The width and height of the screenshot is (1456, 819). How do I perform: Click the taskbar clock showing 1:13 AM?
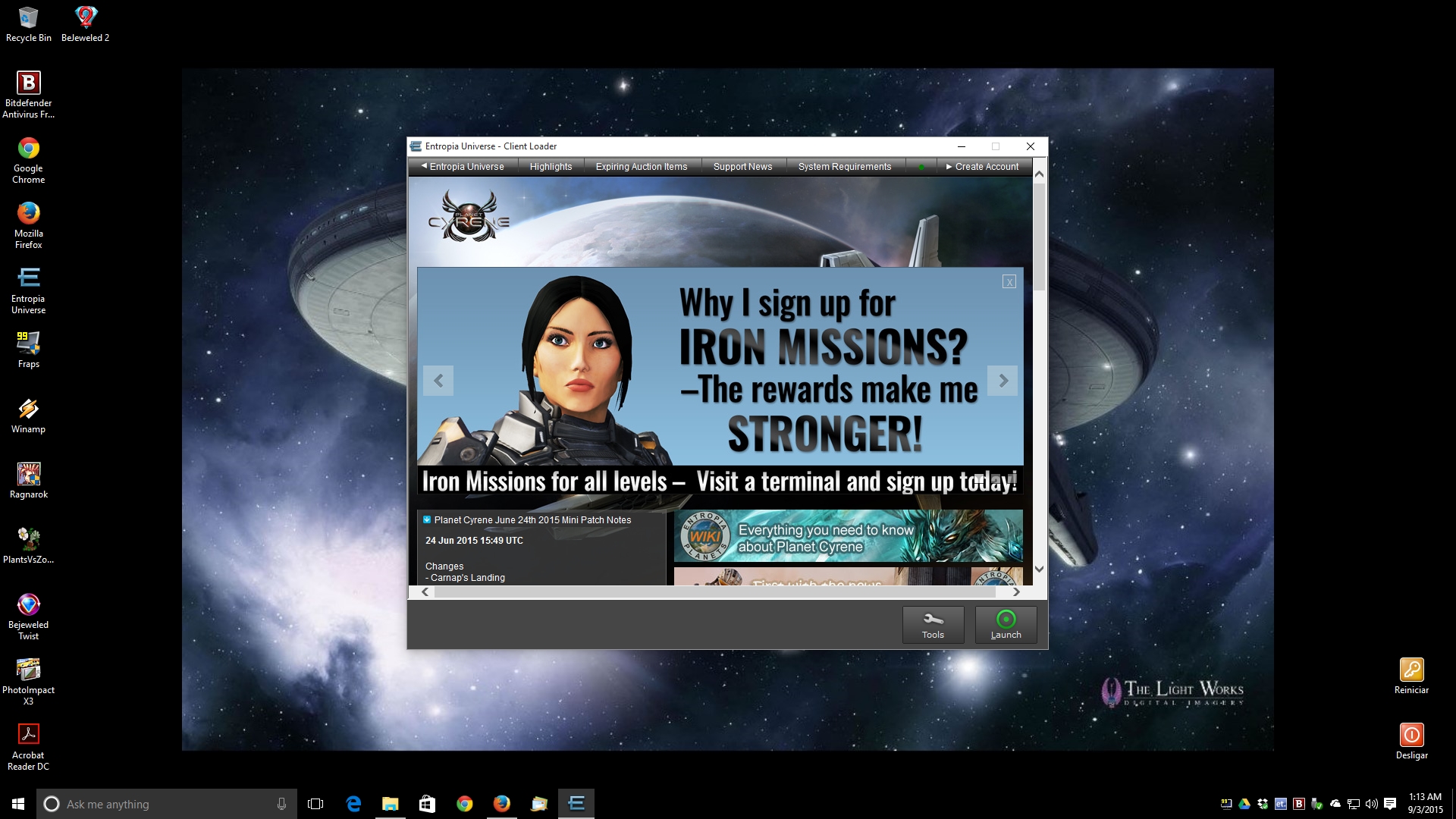coord(1425,804)
